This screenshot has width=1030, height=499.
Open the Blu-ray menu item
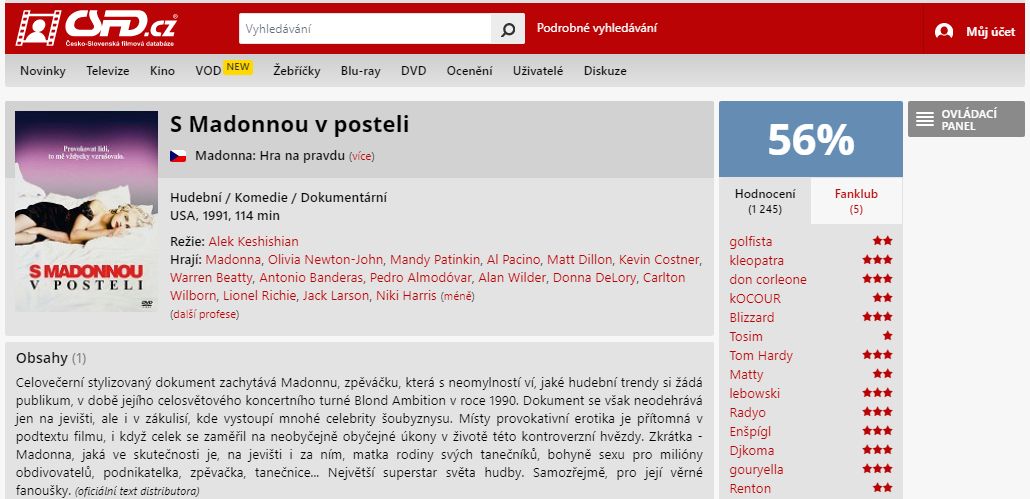coord(361,71)
